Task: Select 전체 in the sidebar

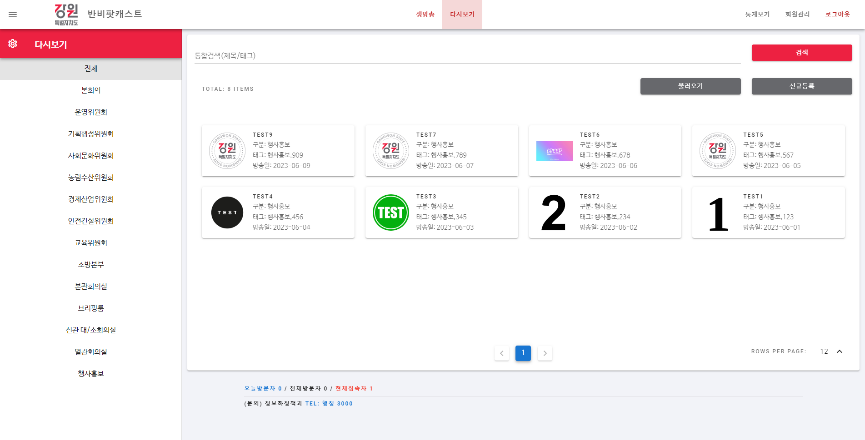Action: click(x=90, y=69)
